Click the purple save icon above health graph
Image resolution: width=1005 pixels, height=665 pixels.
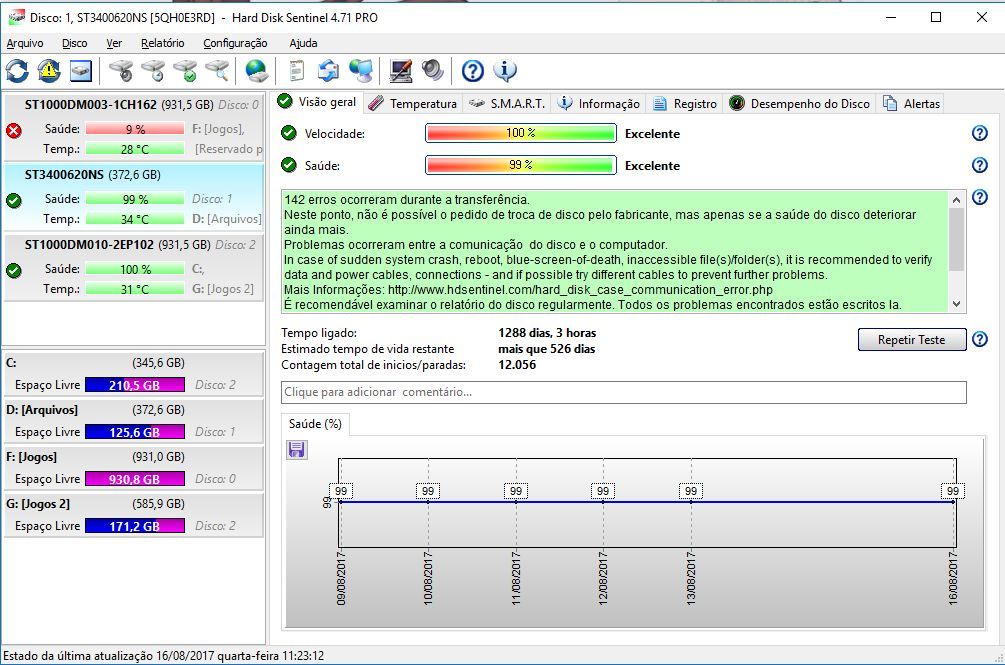[297, 450]
